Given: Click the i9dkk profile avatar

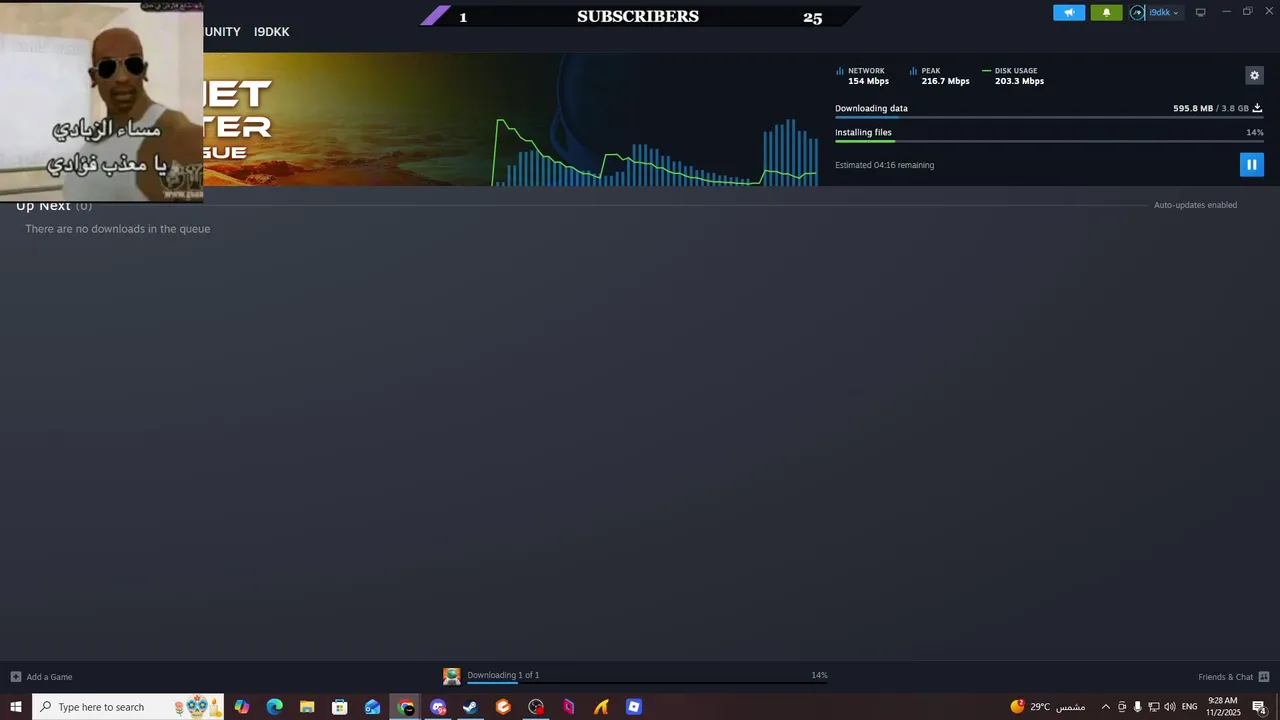Looking at the screenshot, I should (1137, 13).
